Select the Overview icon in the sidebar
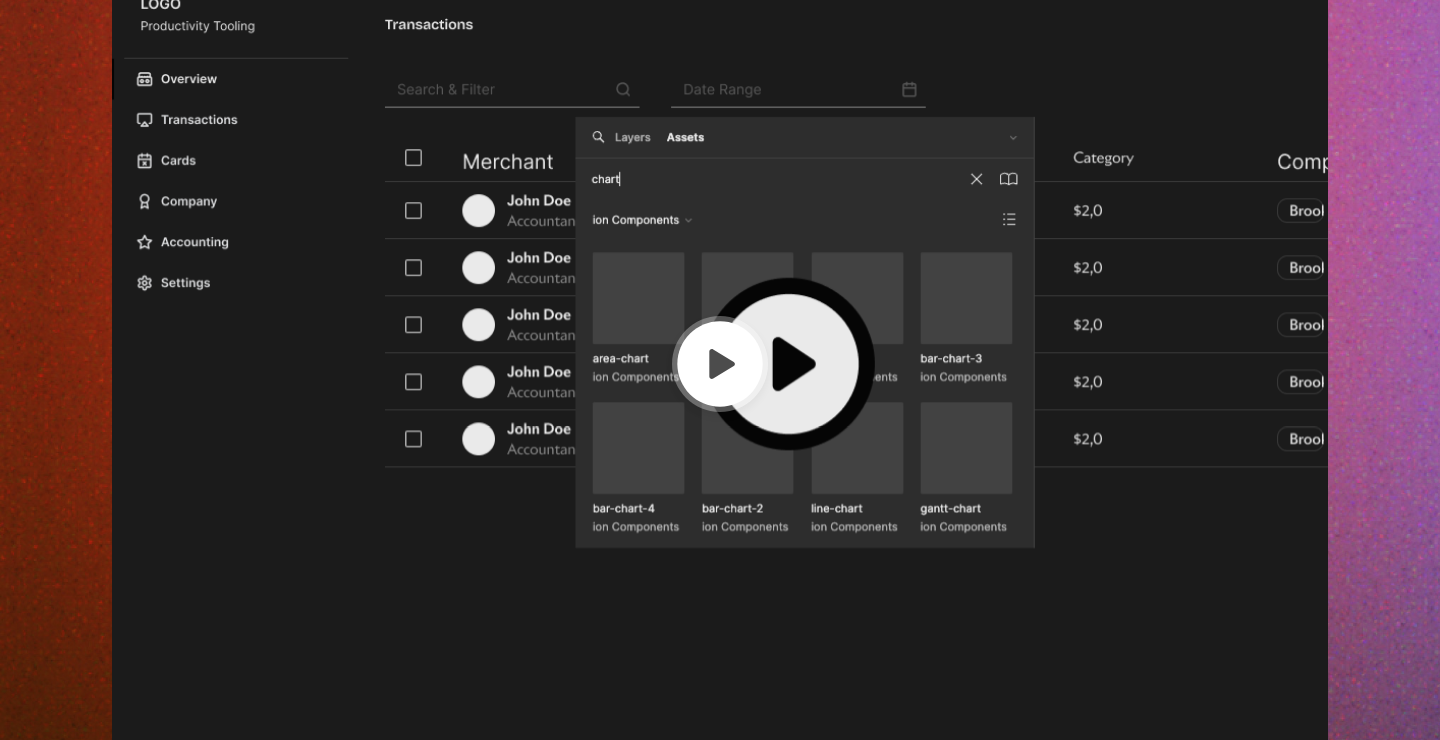This screenshot has width=1440, height=740. (145, 78)
